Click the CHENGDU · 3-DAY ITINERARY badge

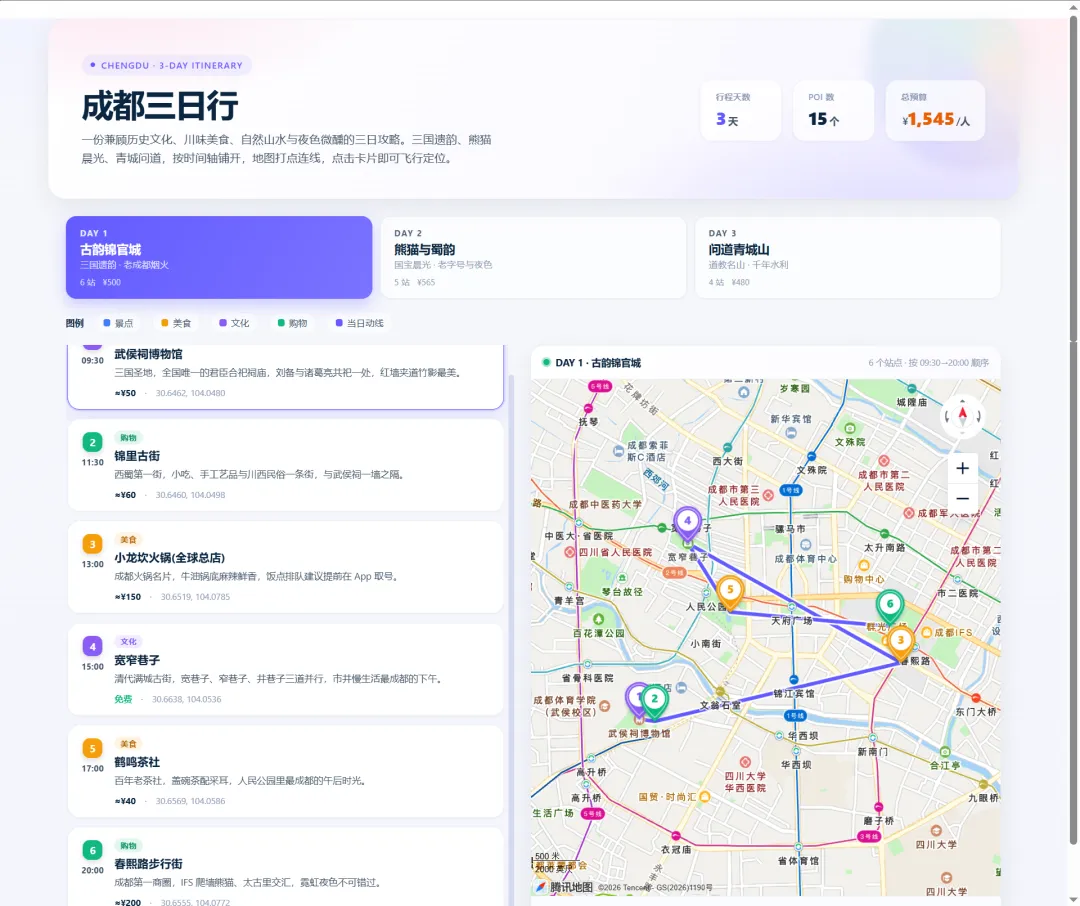(167, 65)
